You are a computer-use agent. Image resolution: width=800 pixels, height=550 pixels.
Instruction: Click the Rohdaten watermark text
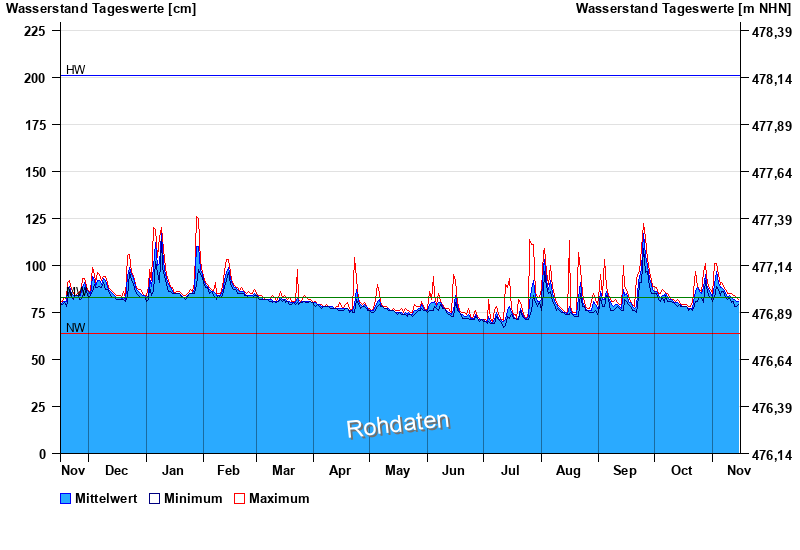397,424
